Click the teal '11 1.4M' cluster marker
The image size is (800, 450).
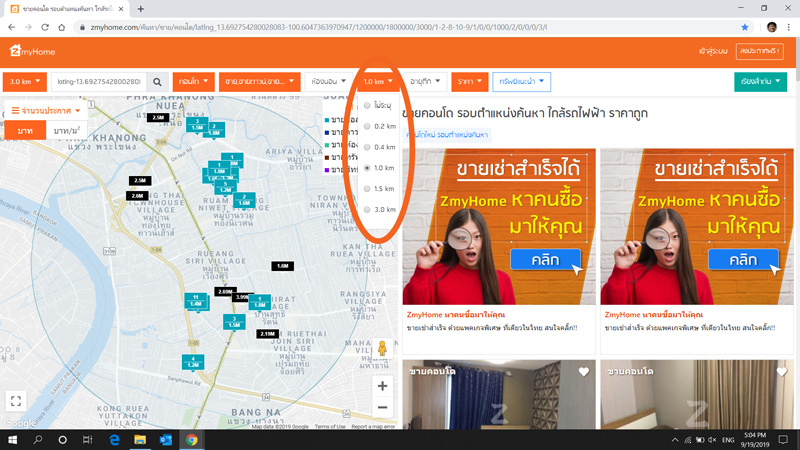click(x=196, y=301)
